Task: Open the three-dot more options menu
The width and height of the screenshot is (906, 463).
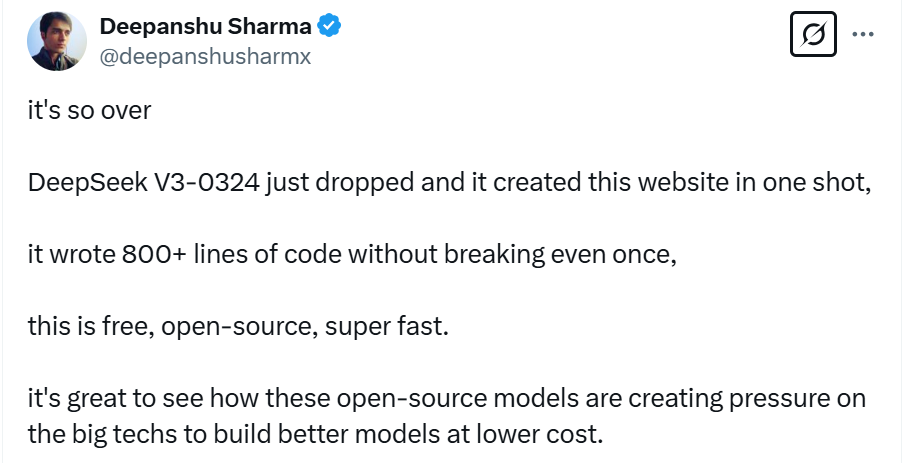Action: click(x=863, y=33)
